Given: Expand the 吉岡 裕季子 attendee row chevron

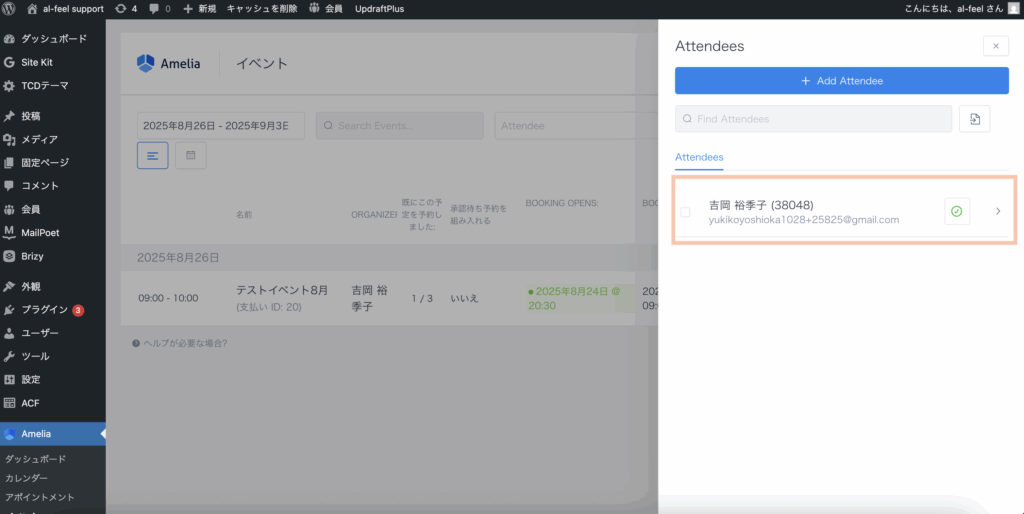Looking at the screenshot, I should [x=997, y=211].
